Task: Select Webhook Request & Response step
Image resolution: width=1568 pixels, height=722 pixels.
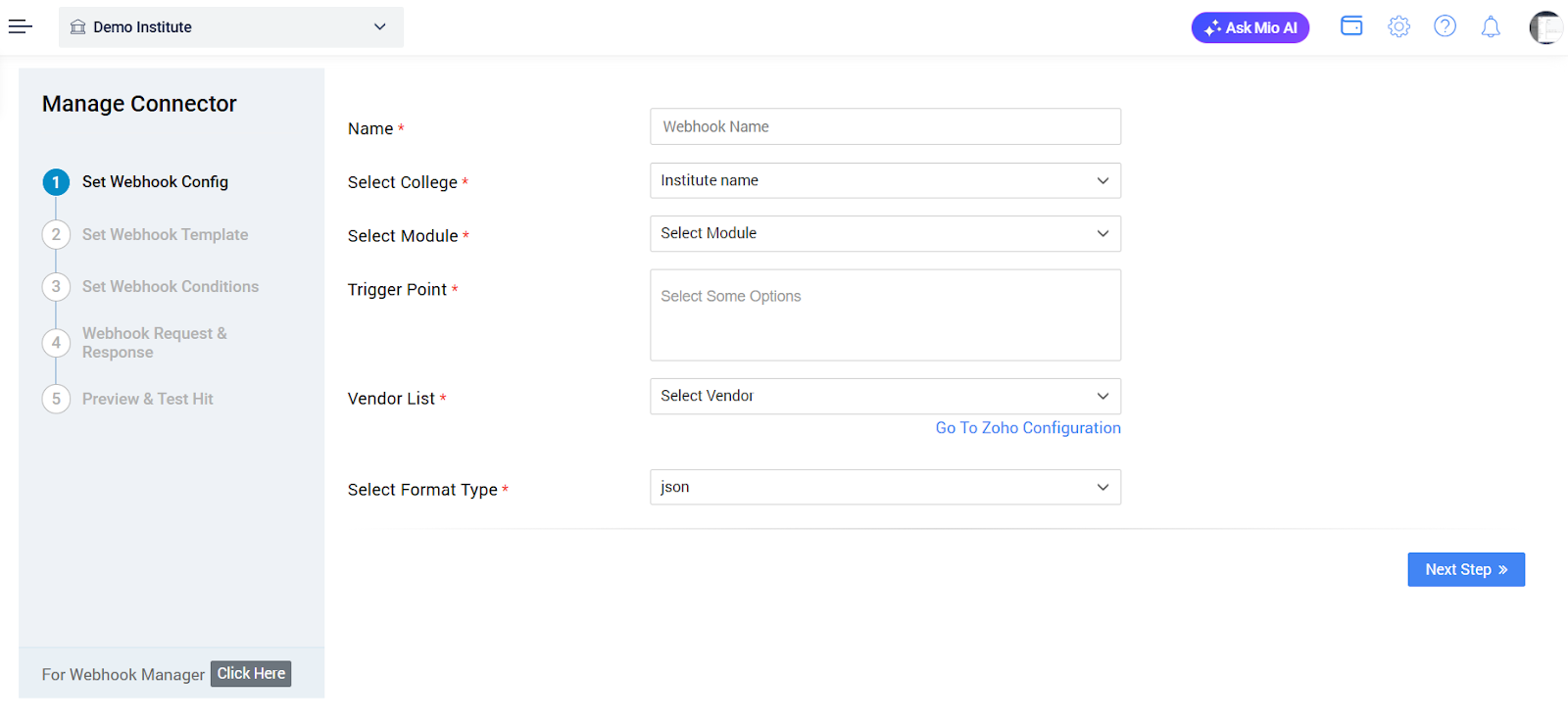Action: (x=154, y=343)
